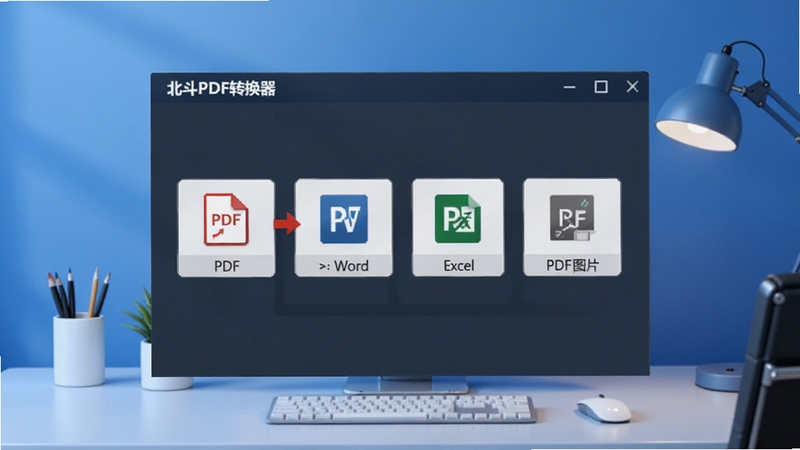
Task: Click the Word label under blue icon
Action: 343,266
